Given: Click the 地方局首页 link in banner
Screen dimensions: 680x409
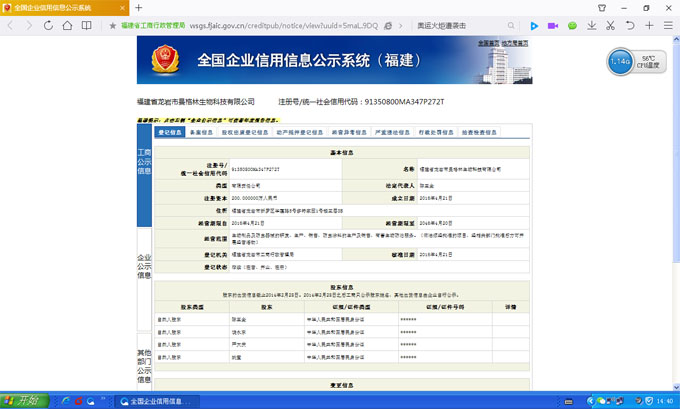Looking at the screenshot, I should pos(515,43).
